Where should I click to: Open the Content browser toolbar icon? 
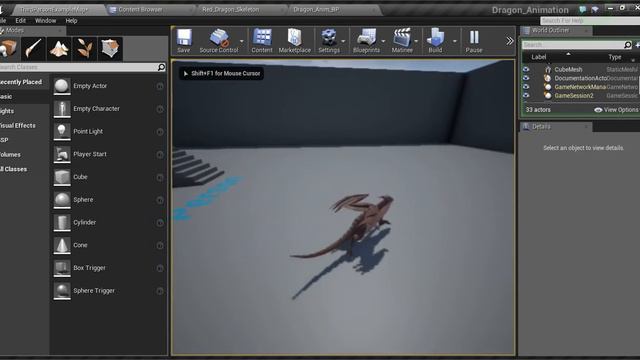tap(262, 41)
